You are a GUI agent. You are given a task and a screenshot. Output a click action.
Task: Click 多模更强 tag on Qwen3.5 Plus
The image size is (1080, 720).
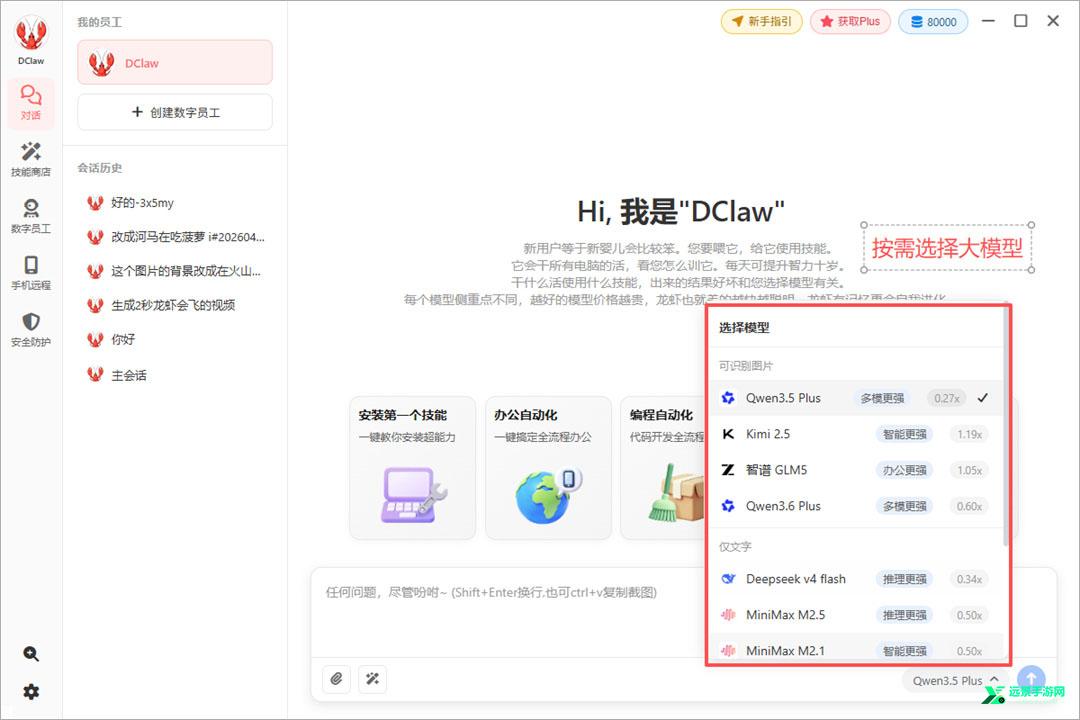882,398
